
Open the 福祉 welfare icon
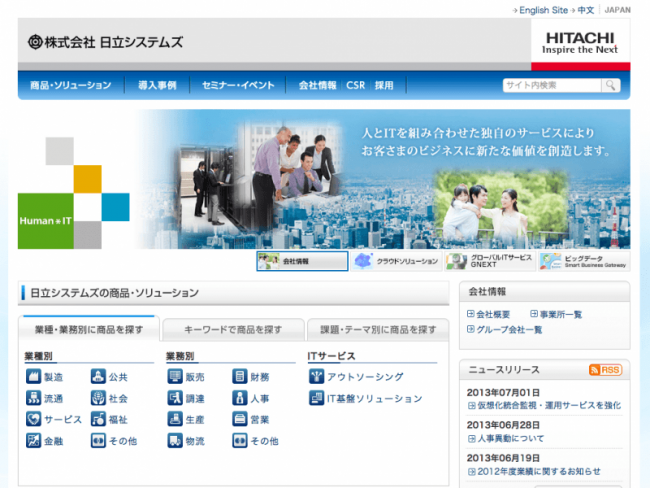[98, 419]
